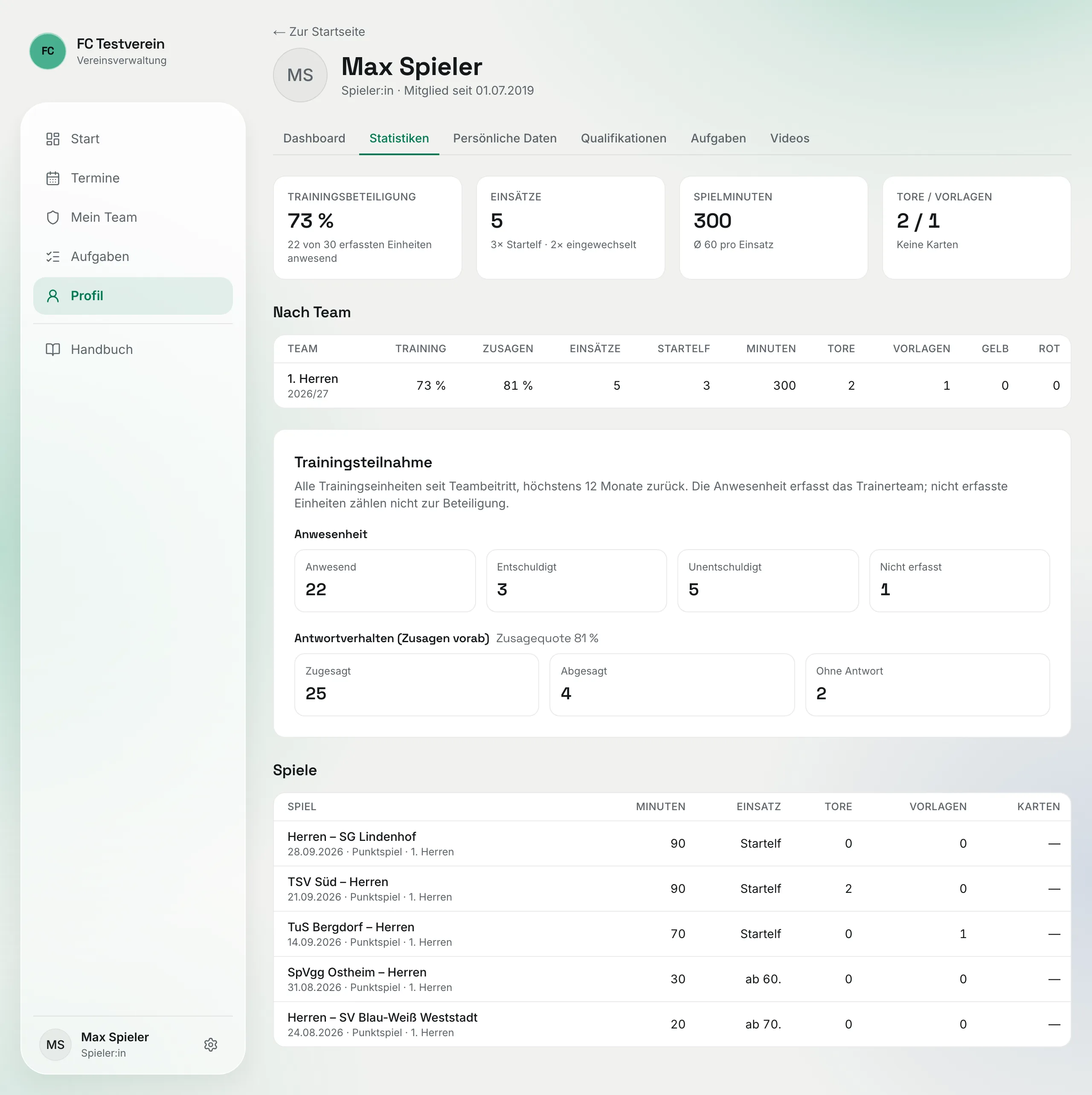Switch to the Dashboard tab
The height and width of the screenshot is (1095, 1092).
(x=314, y=138)
